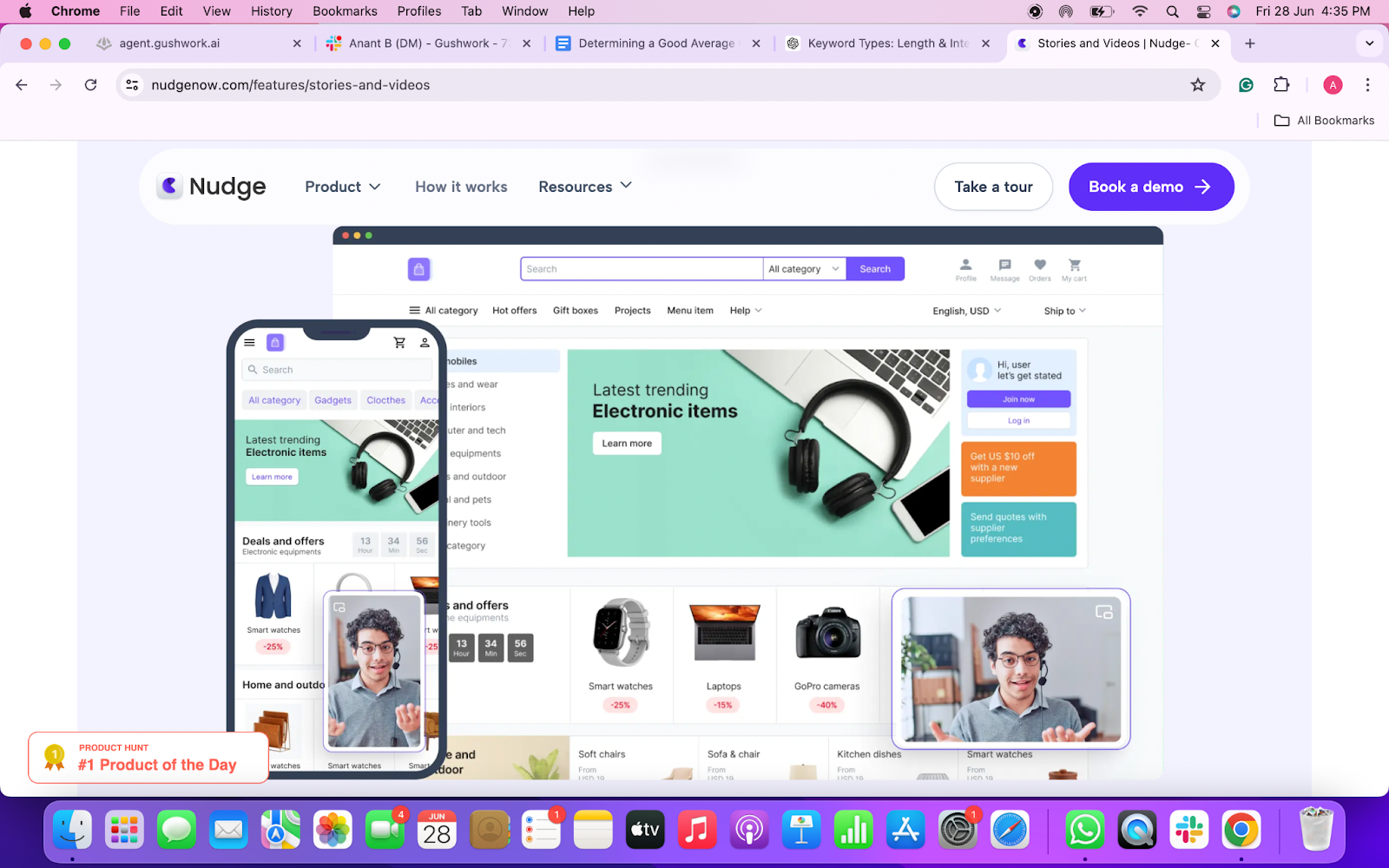Image resolution: width=1389 pixels, height=868 pixels.
Task: Click the large presenter video thumbnail
Action: (1010, 668)
